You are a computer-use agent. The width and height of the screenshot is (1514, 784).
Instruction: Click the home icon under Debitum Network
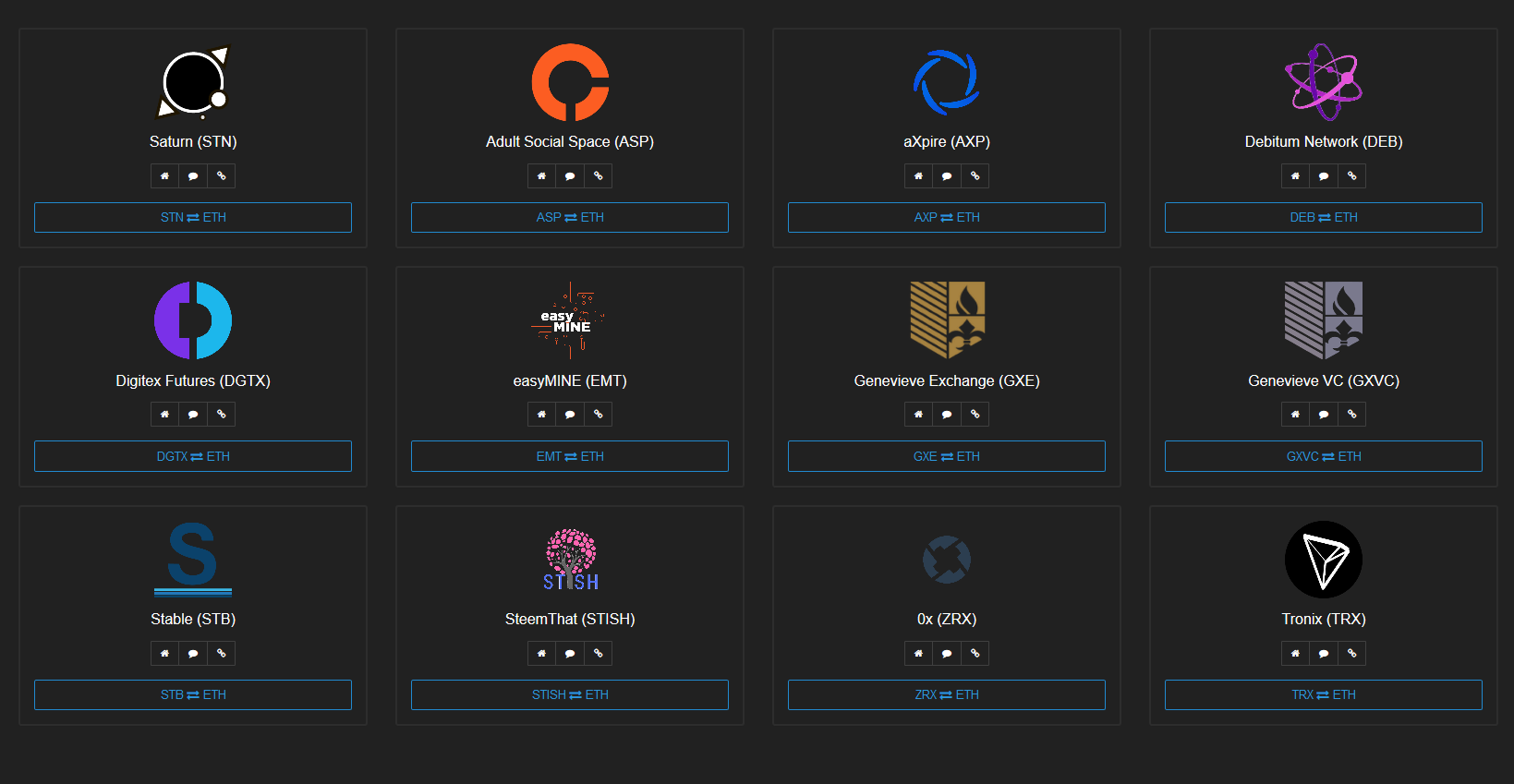pos(1295,175)
